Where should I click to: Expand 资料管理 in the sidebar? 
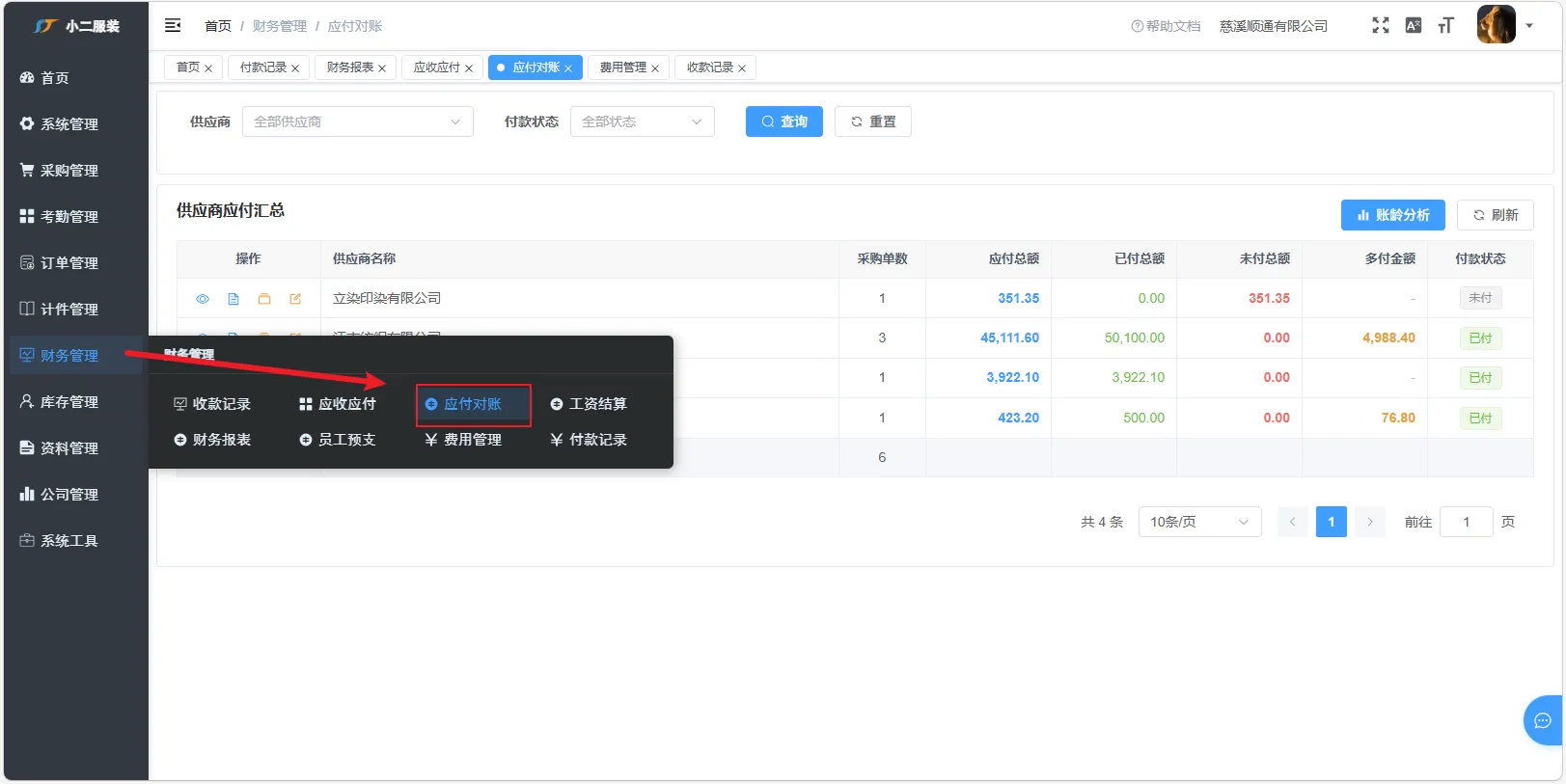tap(76, 448)
